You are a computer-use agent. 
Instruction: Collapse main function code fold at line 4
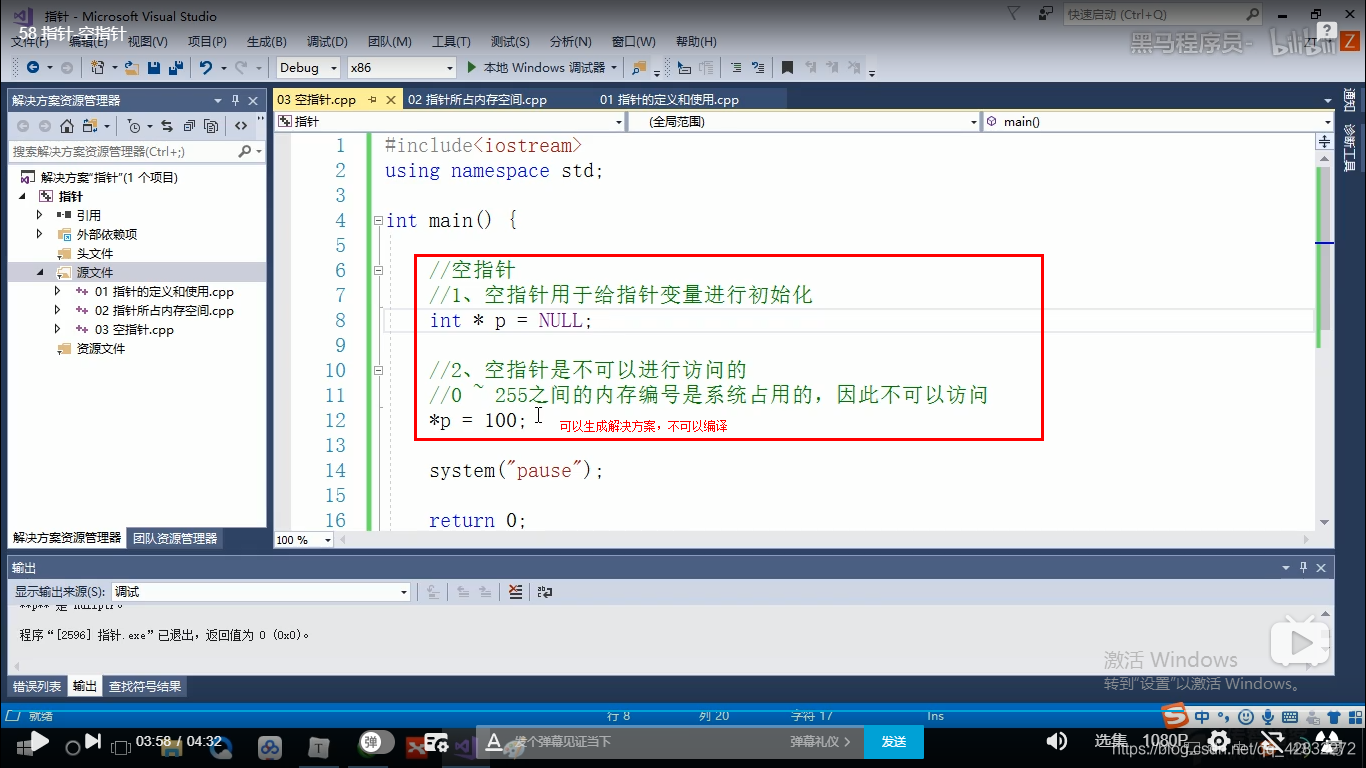377,220
